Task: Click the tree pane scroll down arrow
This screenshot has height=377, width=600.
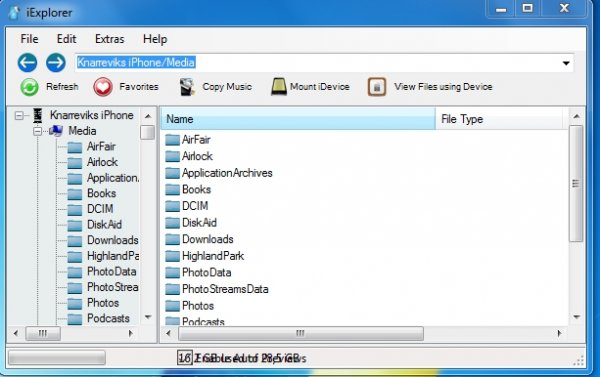Action: (x=148, y=317)
